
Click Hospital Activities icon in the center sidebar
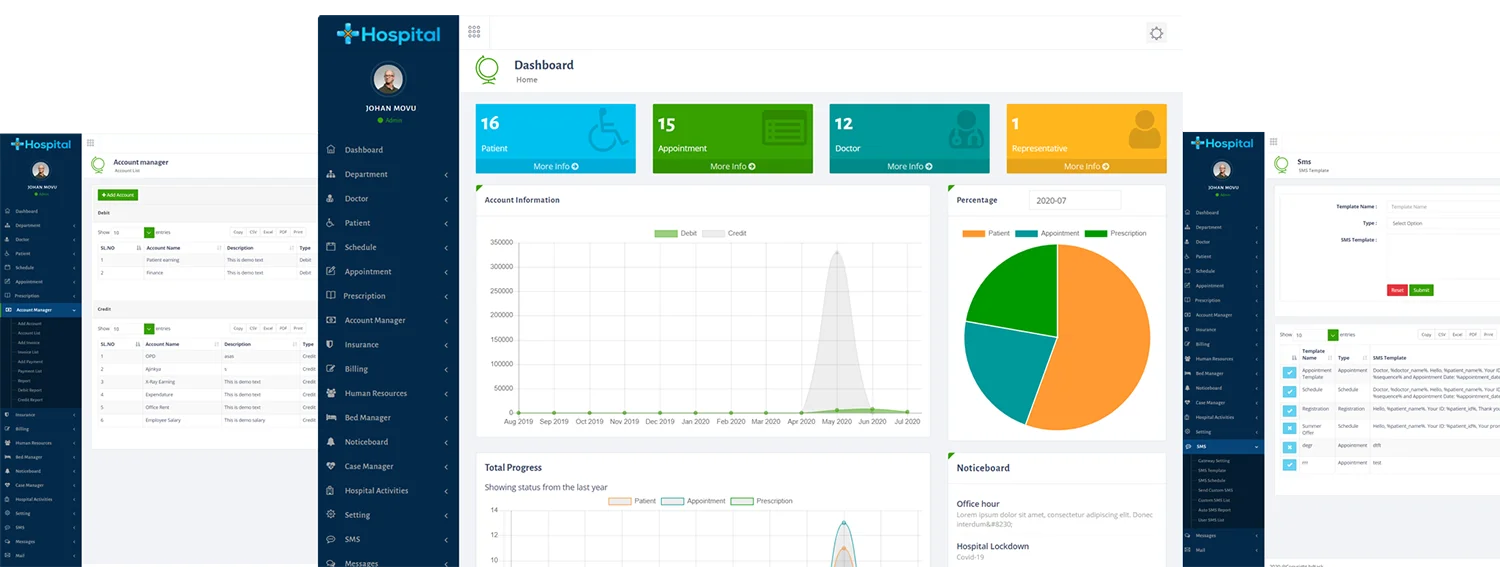(x=331, y=490)
